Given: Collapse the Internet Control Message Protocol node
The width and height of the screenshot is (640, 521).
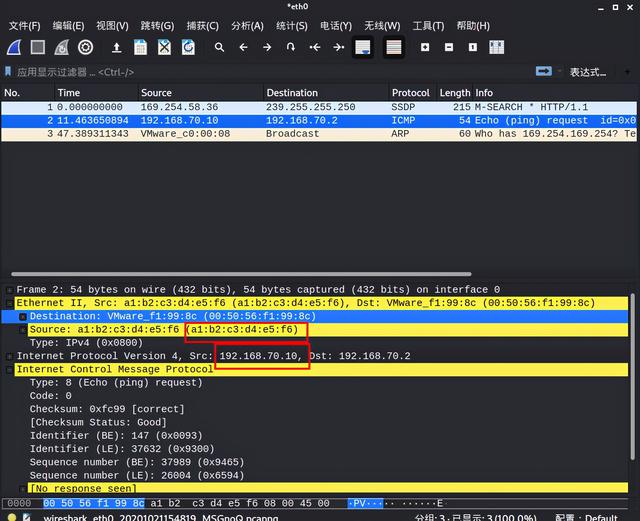Looking at the screenshot, I should point(9,370).
